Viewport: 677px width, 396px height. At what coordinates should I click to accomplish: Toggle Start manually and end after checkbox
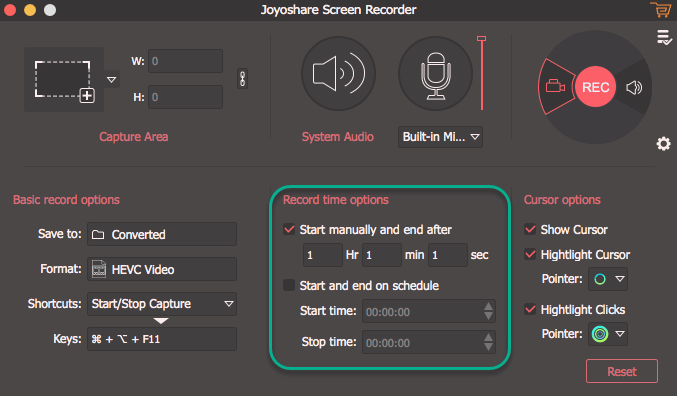289,229
